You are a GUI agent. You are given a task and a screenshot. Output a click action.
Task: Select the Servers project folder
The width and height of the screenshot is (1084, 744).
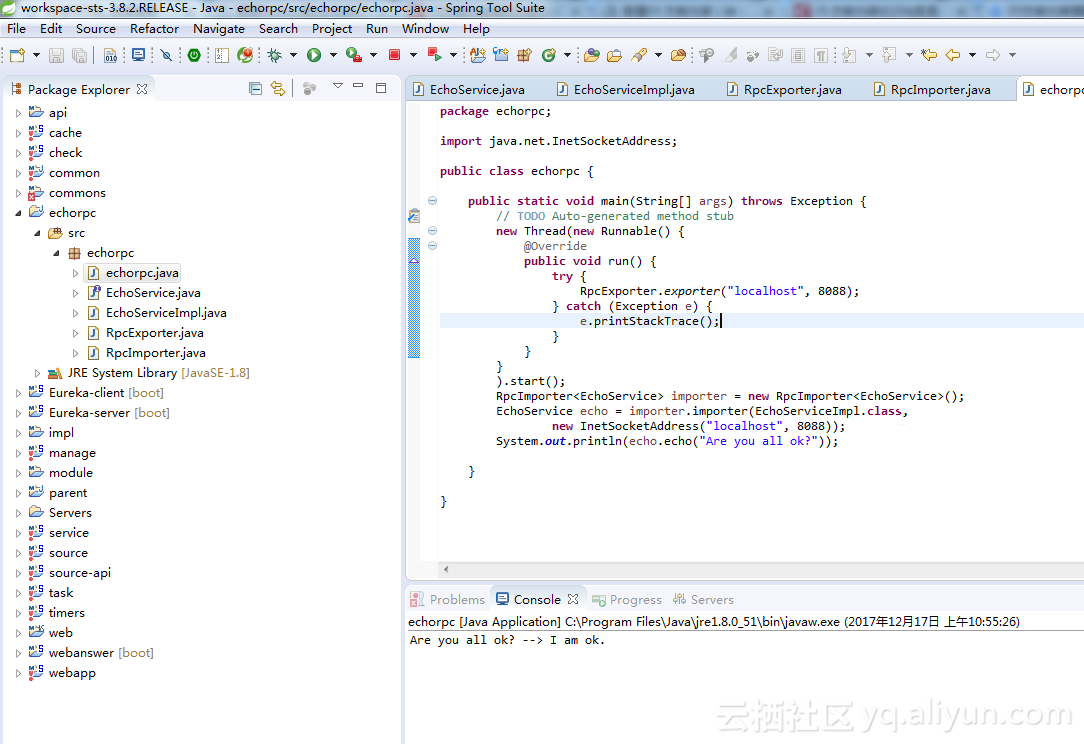(60, 512)
